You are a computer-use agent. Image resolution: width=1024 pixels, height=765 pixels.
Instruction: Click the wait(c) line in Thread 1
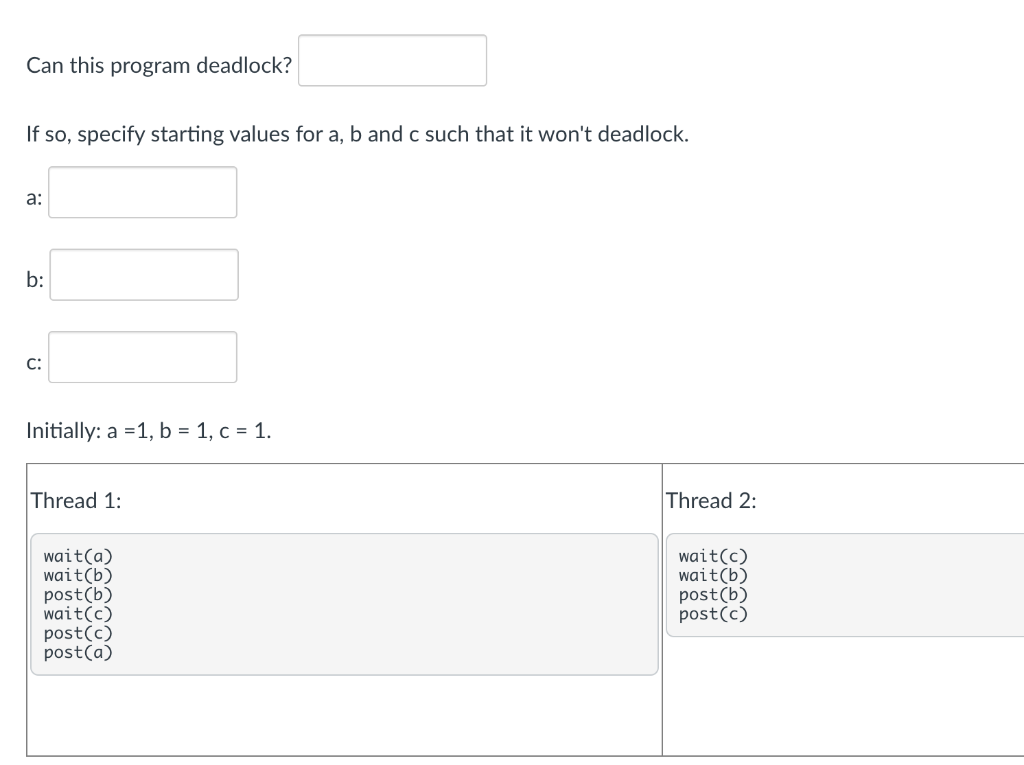[78, 614]
